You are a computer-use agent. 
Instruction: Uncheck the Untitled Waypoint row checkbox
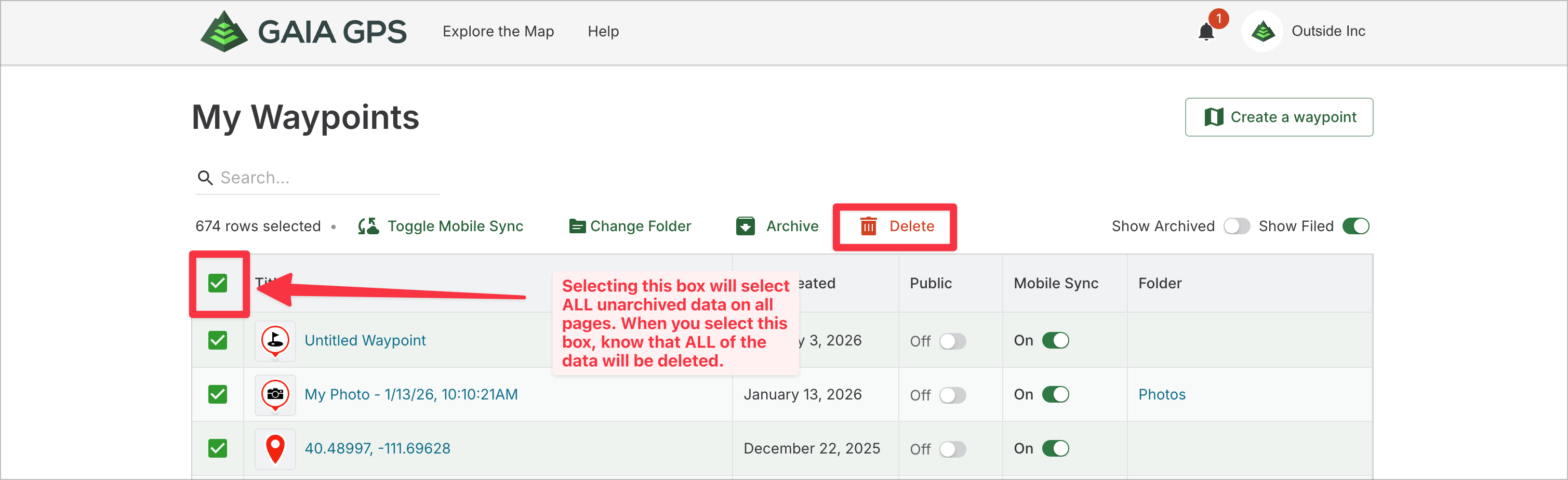217,341
